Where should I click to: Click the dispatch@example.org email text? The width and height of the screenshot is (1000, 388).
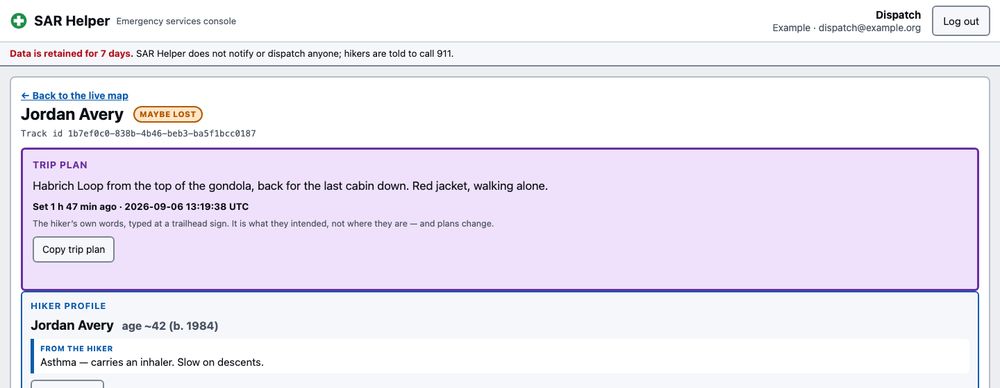point(870,28)
